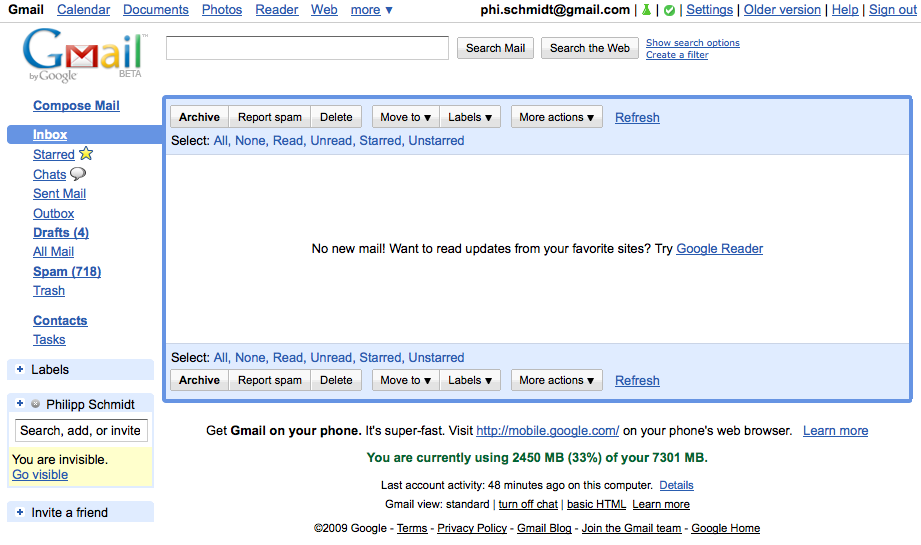Open Settings
Screen dimensions: 921x545
tap(710, 10)
